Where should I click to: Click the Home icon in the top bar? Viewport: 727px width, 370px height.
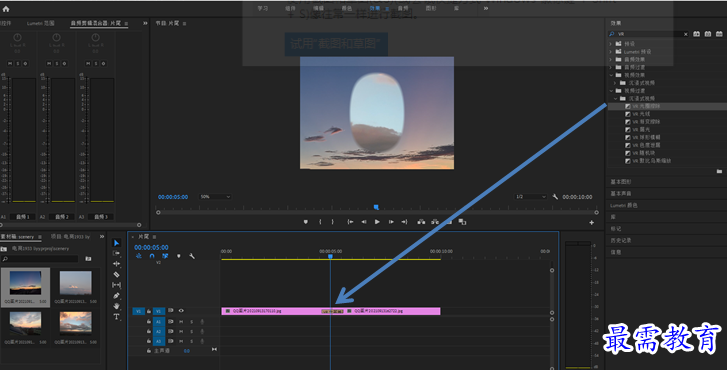pos(6,9)
